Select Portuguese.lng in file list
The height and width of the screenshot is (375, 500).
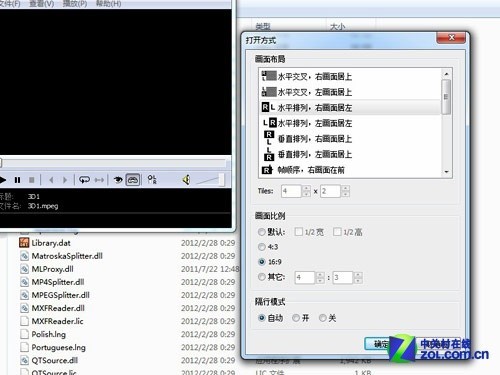click(58, 347)
